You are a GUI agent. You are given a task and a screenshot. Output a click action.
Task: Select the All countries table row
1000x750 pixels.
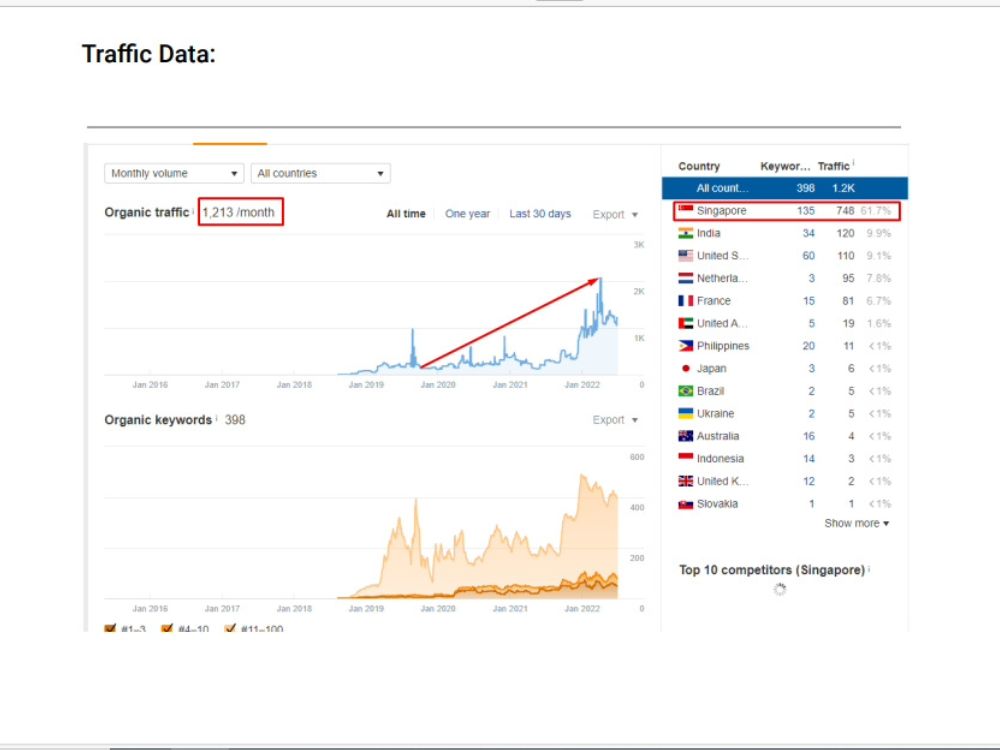point(784,188)
